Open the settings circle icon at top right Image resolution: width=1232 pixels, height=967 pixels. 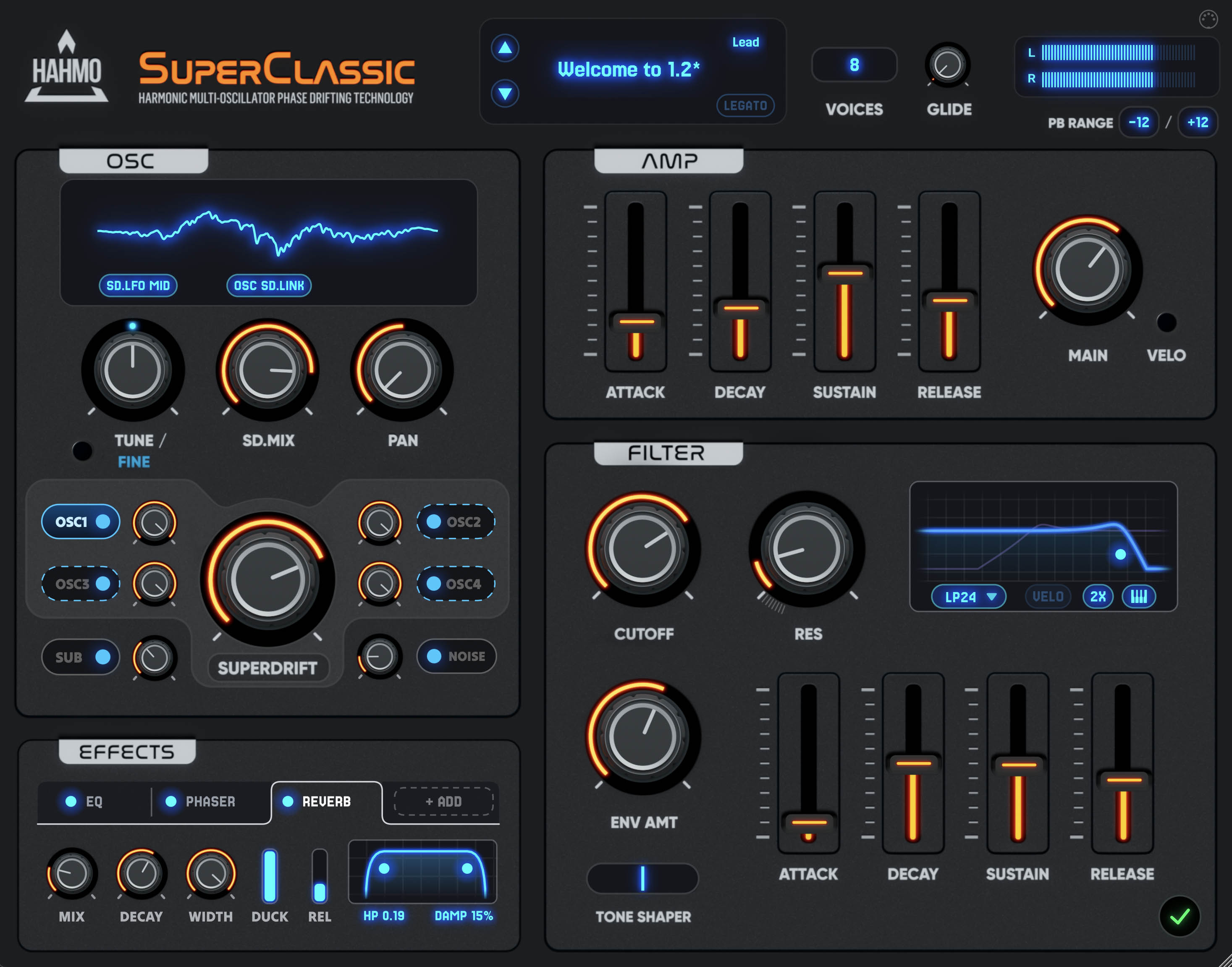click(1208, 19)
